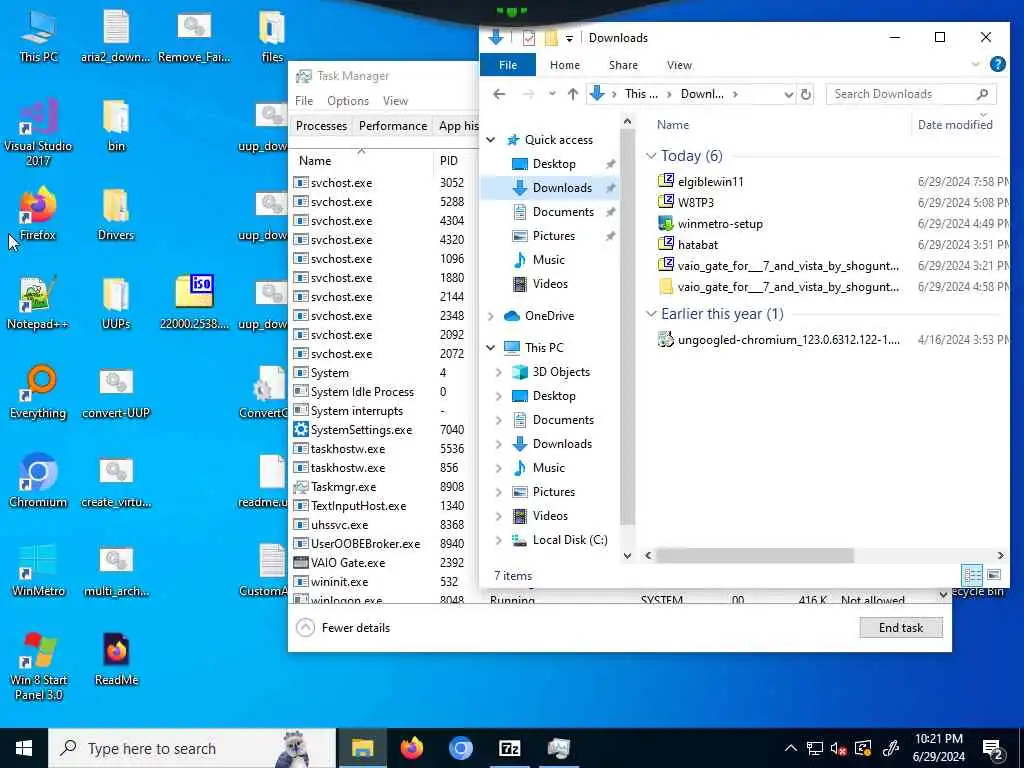
Task: Expand 3D Objects in the navigation tree
Action: tap(499, 372)
